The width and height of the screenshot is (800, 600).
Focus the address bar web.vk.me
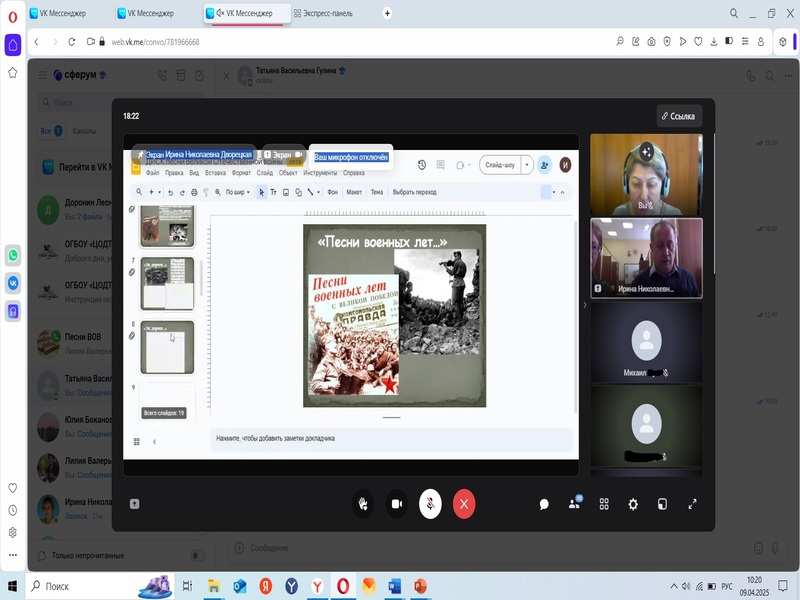(155, 42)
